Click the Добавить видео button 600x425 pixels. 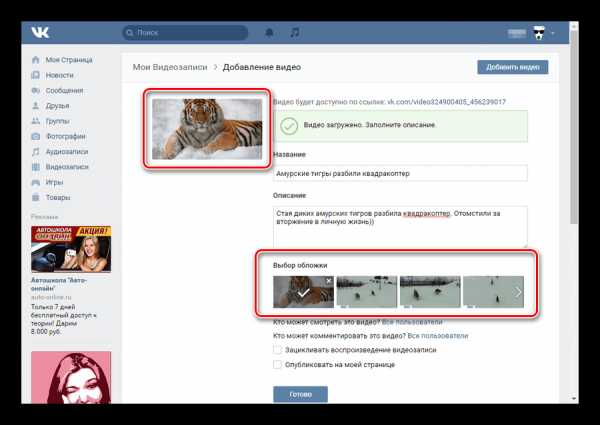click(513, 67)
